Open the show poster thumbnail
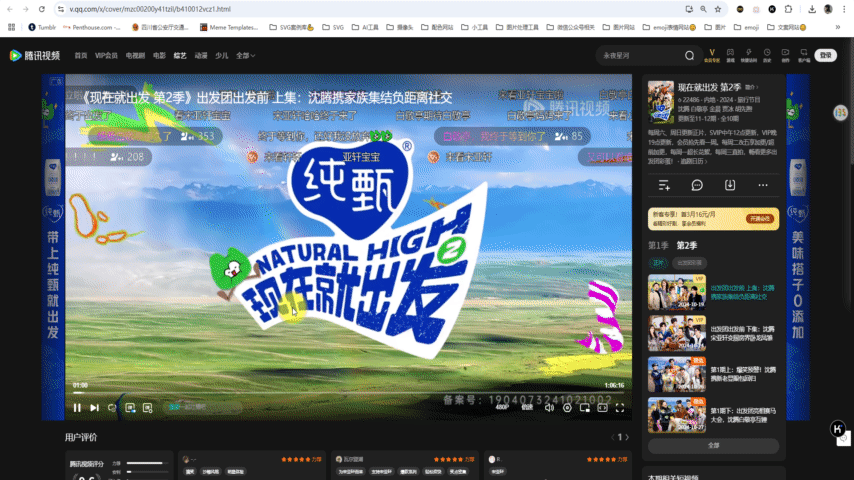The image size is (854, 480). click(661, 102)
